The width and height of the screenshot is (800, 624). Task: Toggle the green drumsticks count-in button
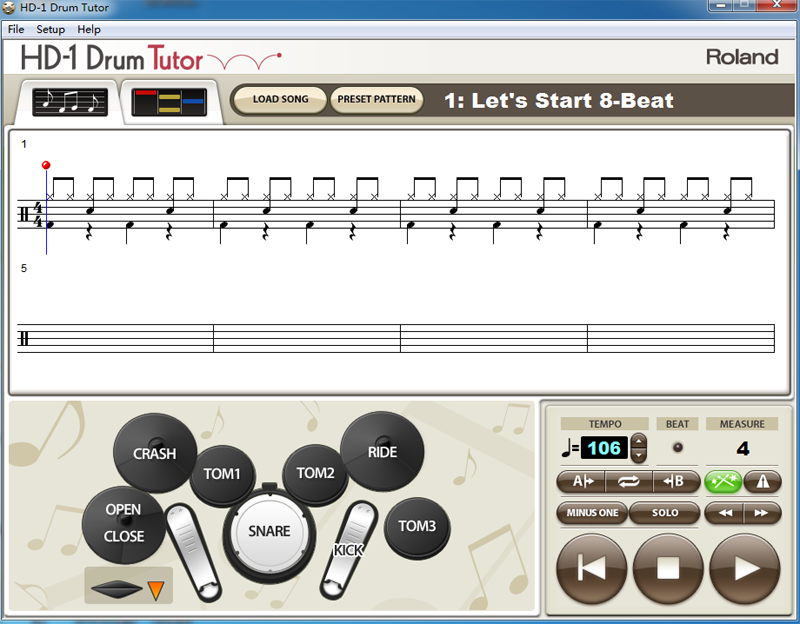(722, 481)
